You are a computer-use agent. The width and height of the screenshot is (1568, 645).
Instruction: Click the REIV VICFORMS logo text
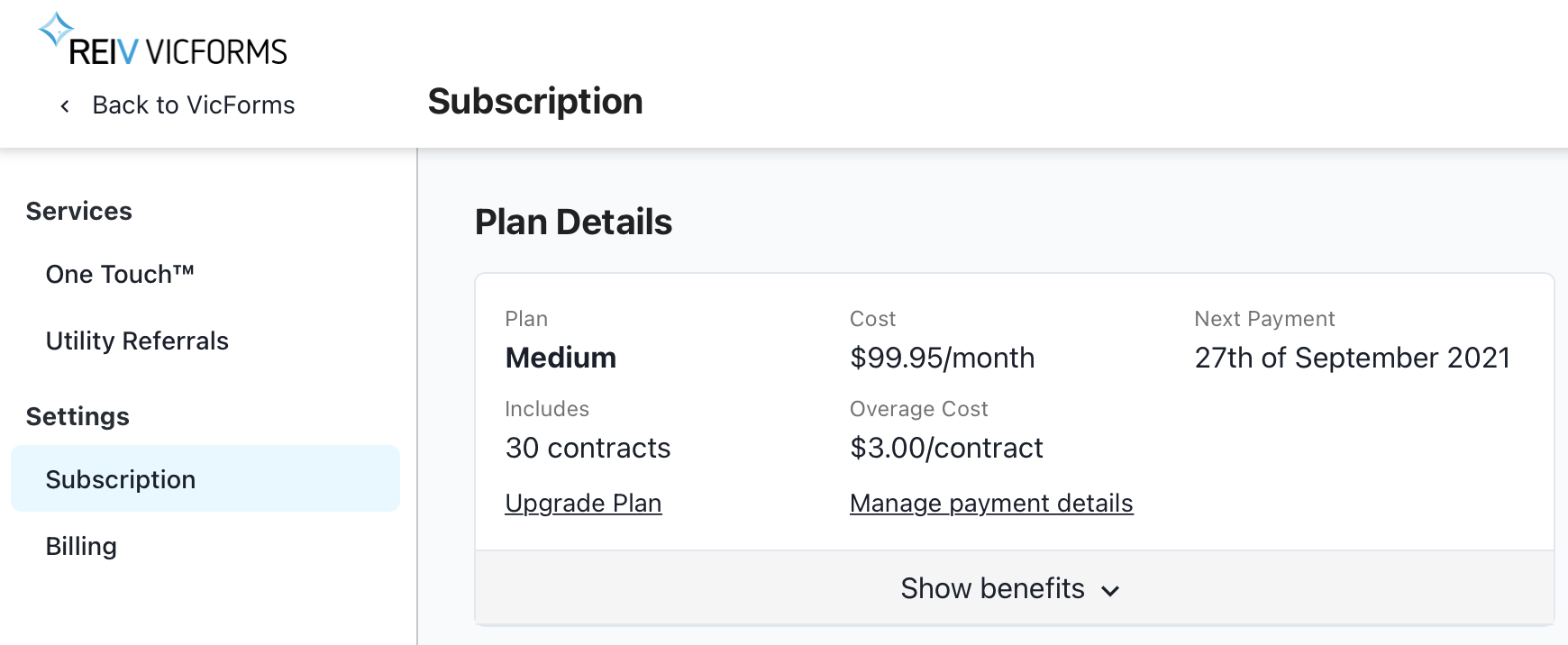[x=178, y=52]
